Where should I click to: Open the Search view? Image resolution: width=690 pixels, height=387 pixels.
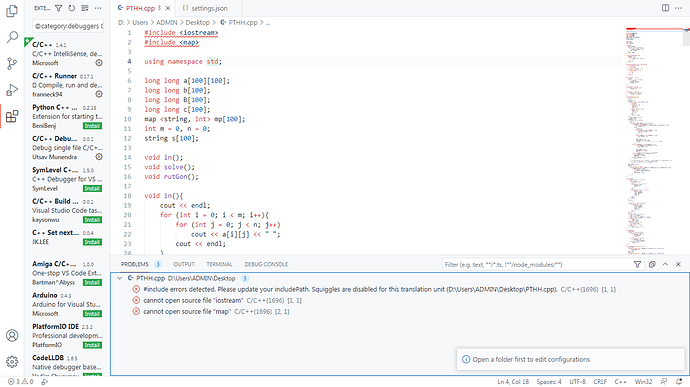click(x=12, y=37)
